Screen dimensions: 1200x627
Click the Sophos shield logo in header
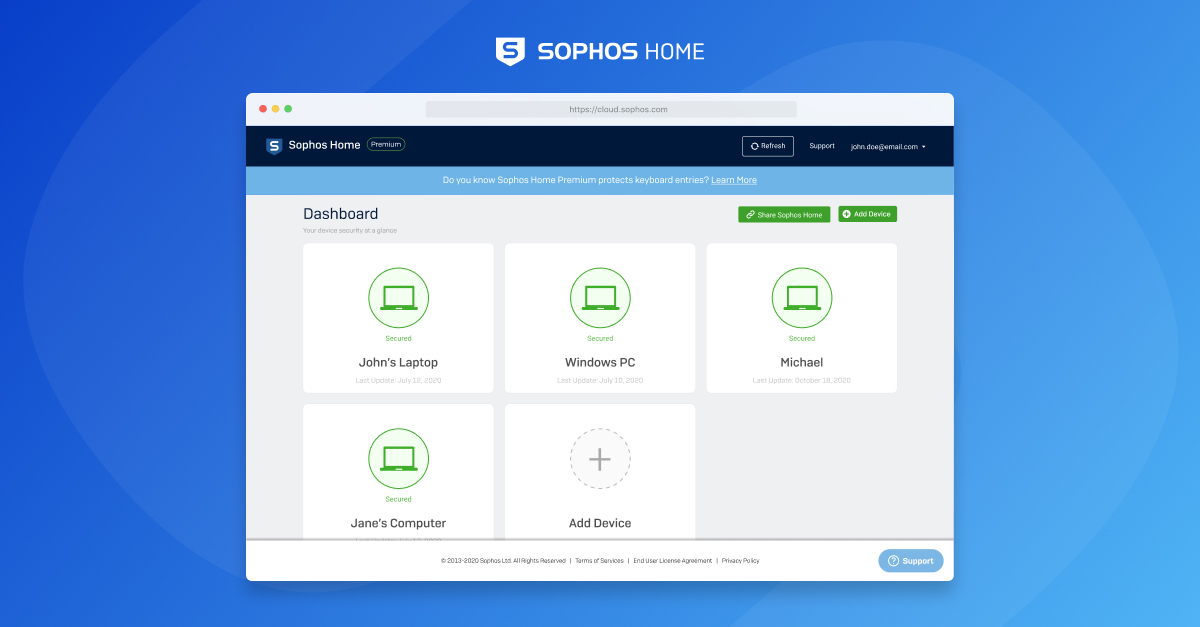tap(274, 146)
